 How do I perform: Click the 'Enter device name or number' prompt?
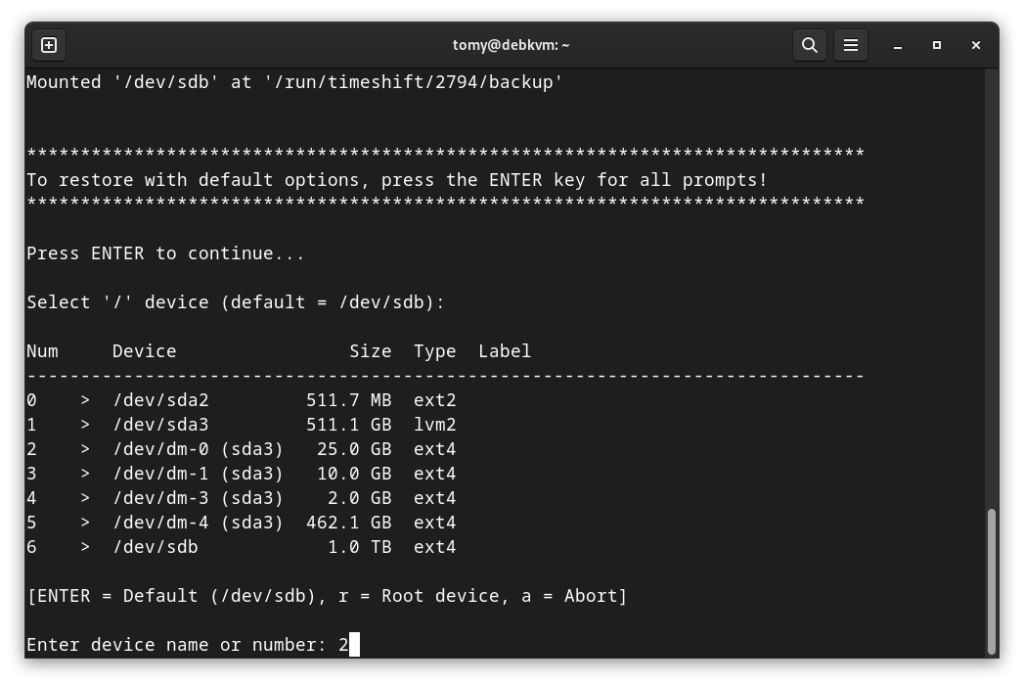tap(176, 645)
